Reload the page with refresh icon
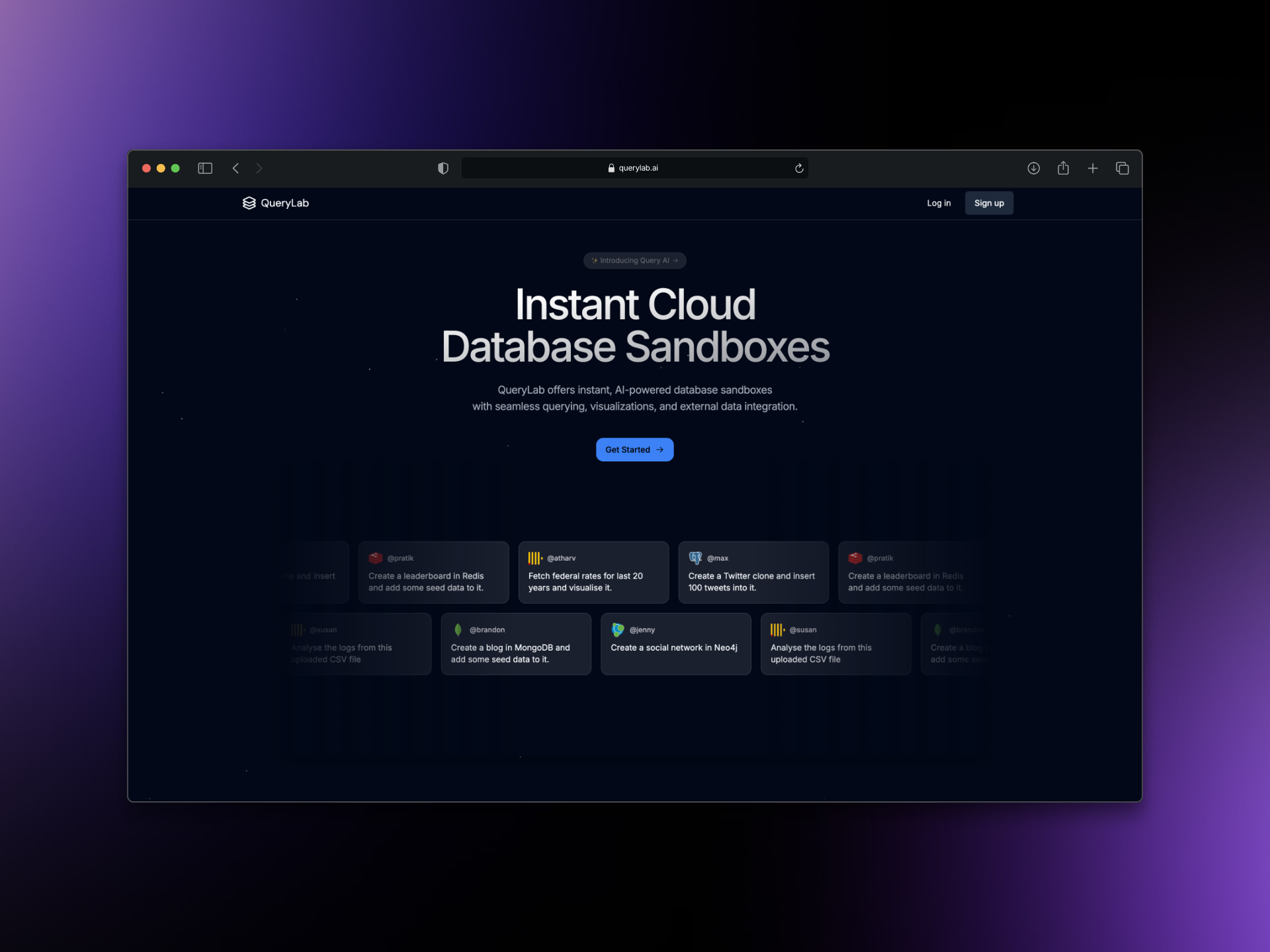The width and height of the screenshot is (1270, 952). click(x=799, y=169)
